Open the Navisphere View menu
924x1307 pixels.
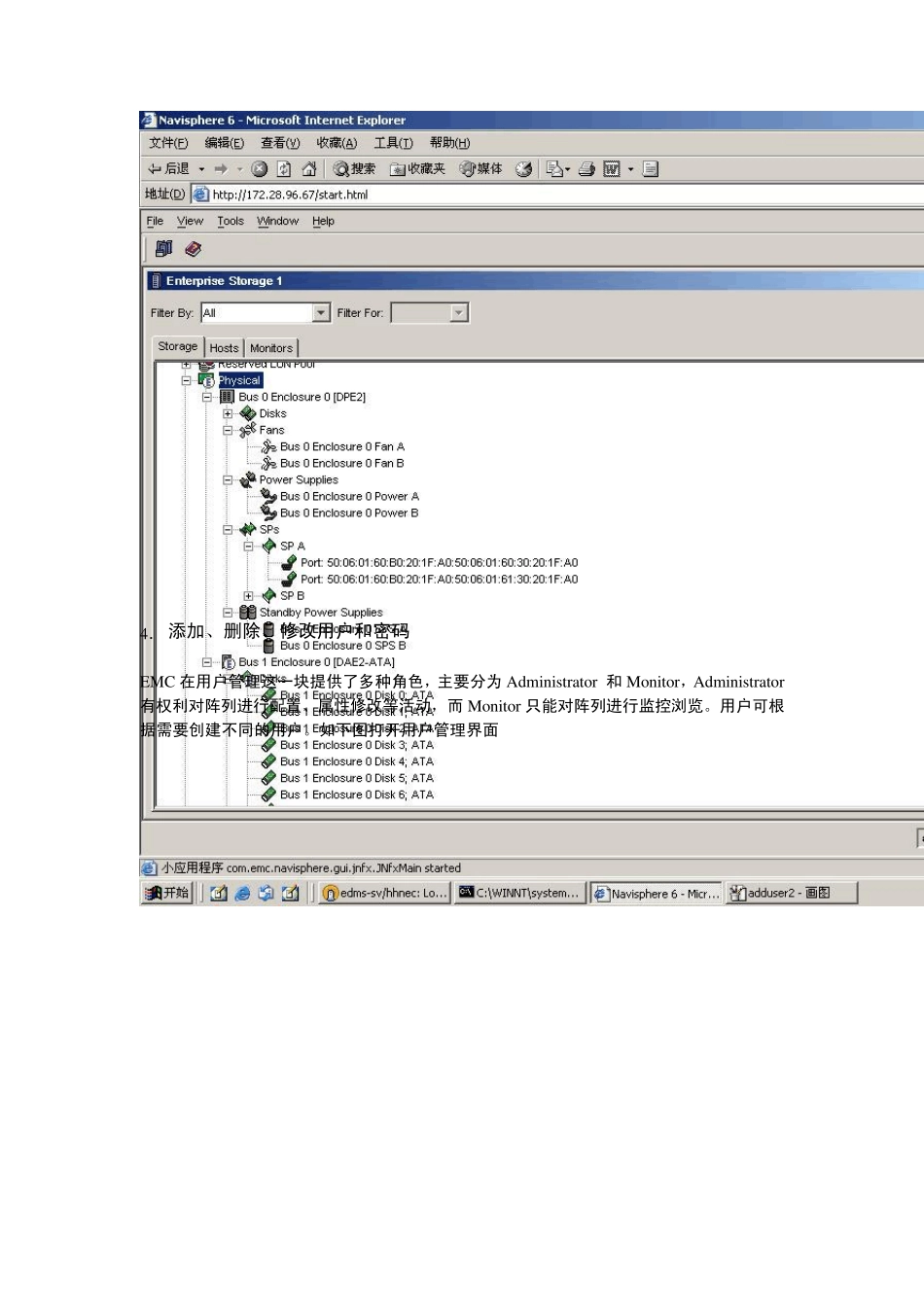click(x=190, y=221)
